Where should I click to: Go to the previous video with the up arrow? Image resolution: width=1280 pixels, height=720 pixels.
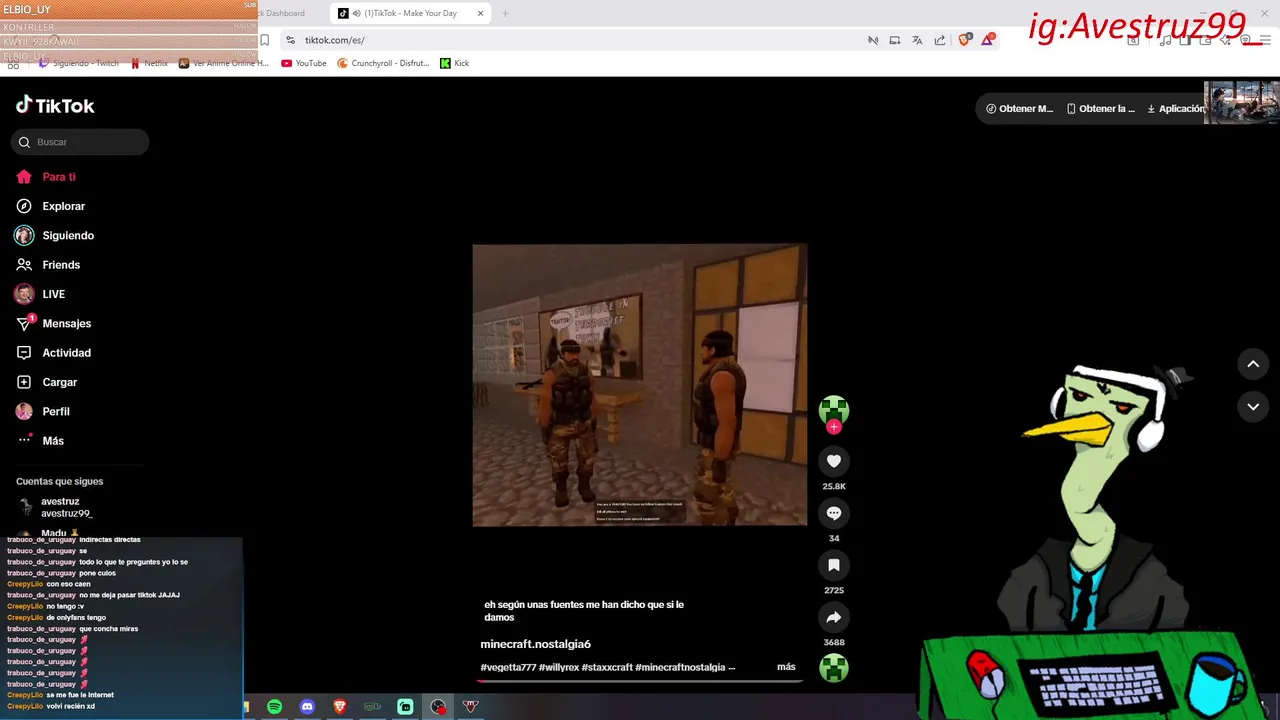click(1253, 364)
